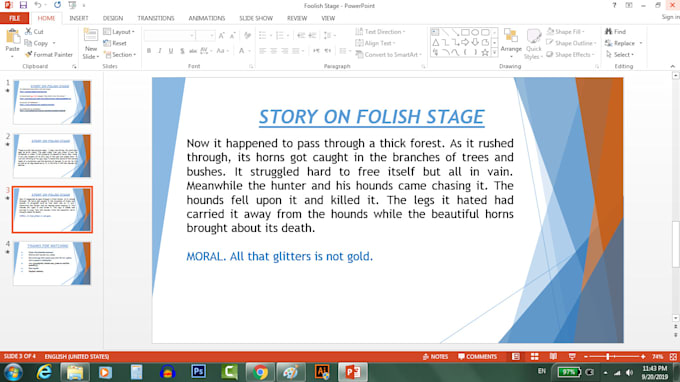Toggle Italic formatting
Screen dimensions: 680x382
160,51
